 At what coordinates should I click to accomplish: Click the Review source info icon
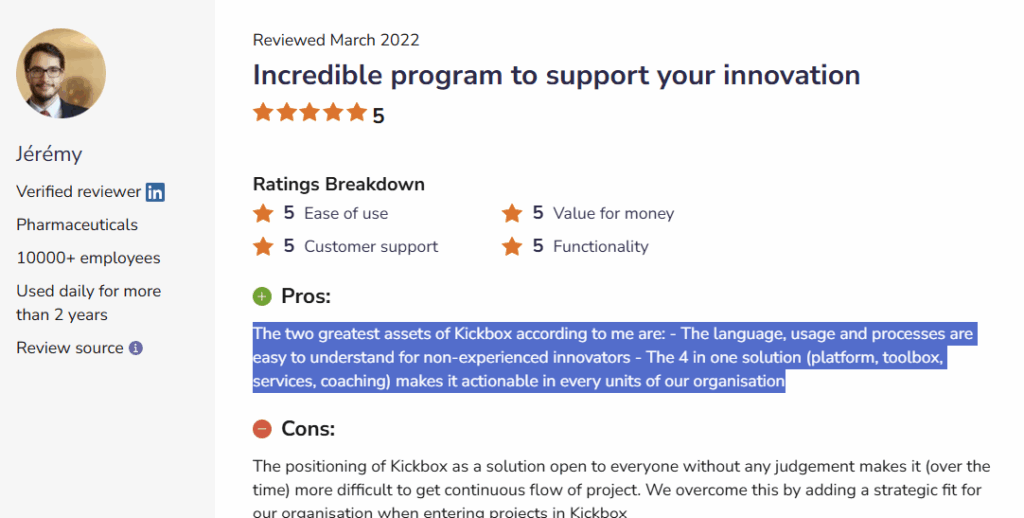point(136,348)
